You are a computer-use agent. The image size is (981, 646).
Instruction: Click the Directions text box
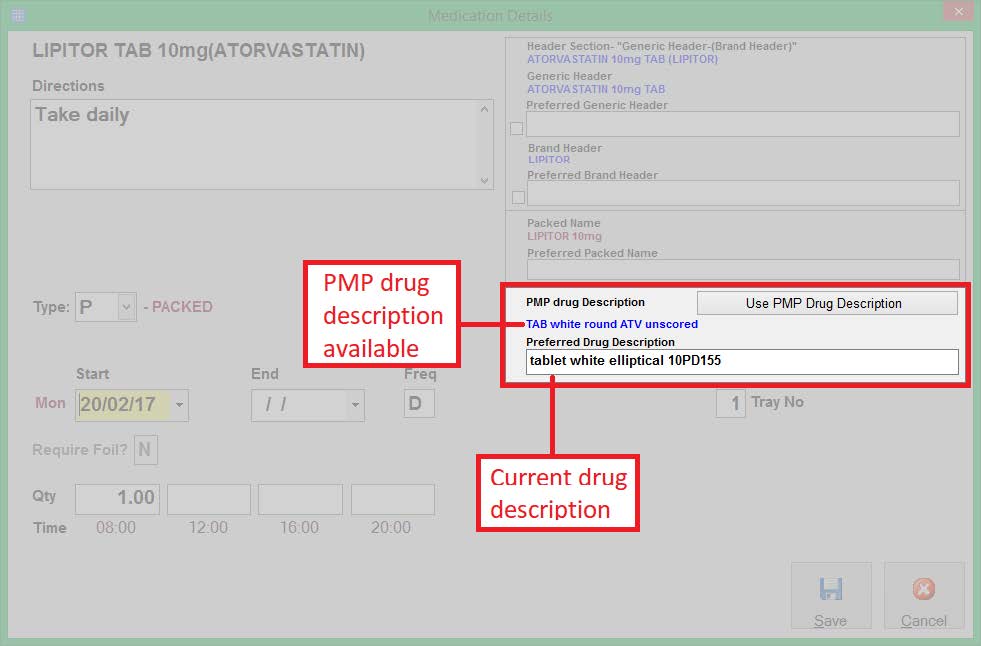[262, 144]
